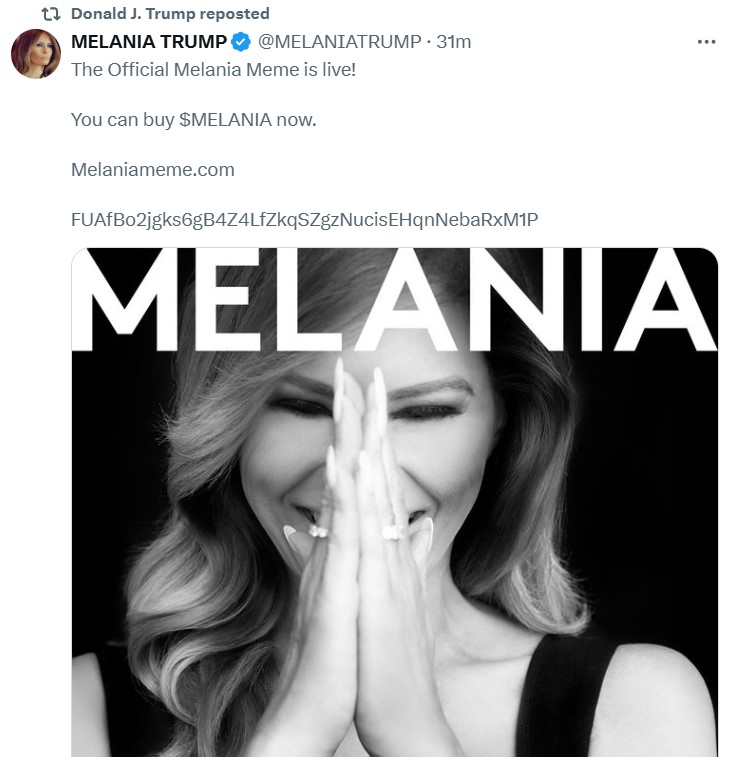
Task: Open the tweet via the 31m timestamp
Action: coord(453,42)
